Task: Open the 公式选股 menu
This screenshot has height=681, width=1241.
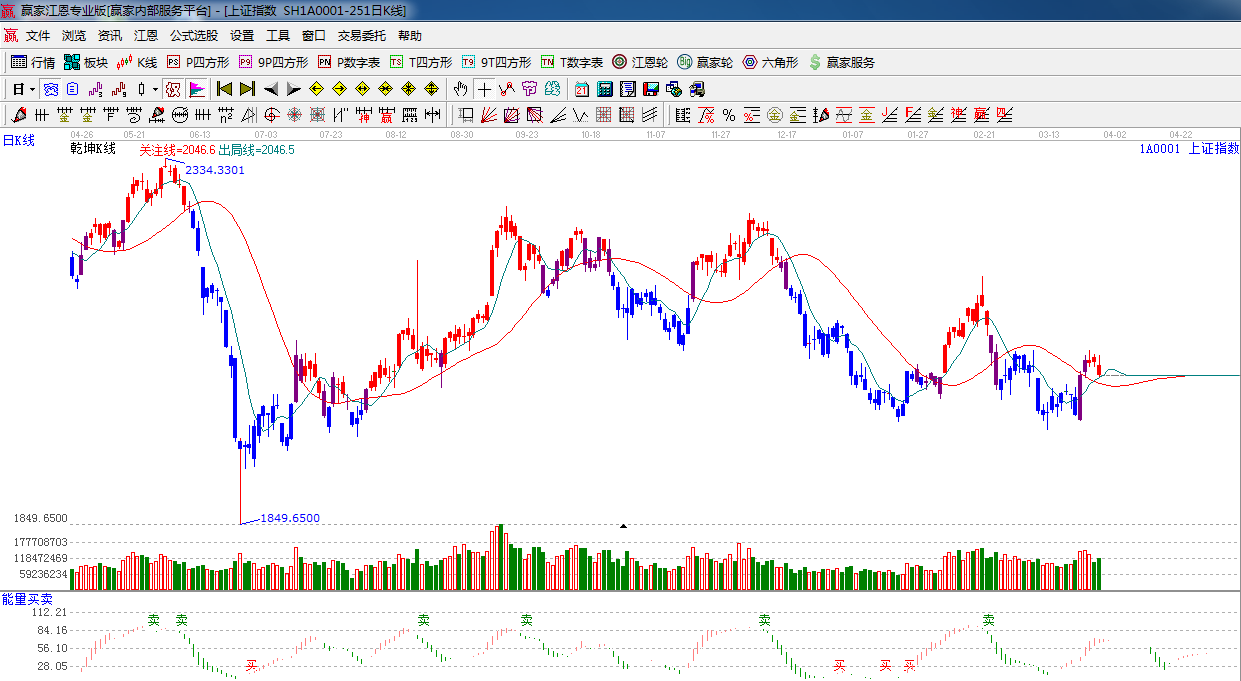Action: point(193,35)
